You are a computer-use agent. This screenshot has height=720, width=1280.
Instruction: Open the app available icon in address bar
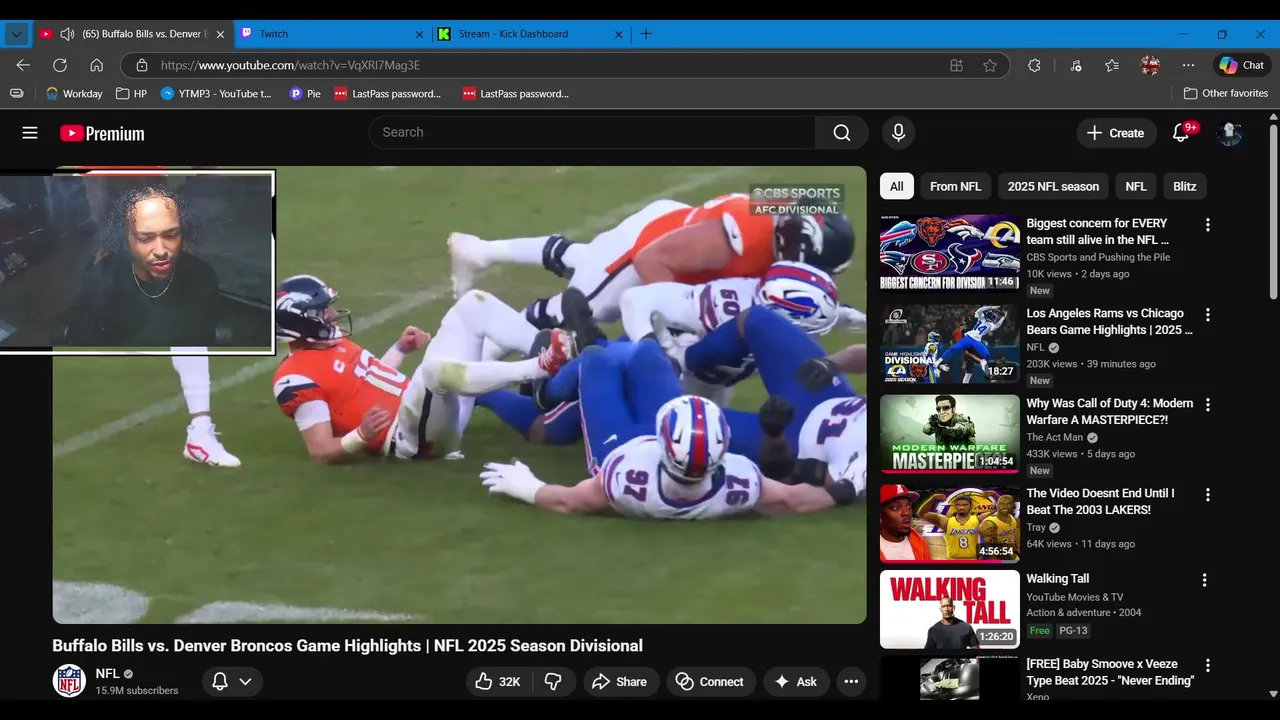point(957,65)
